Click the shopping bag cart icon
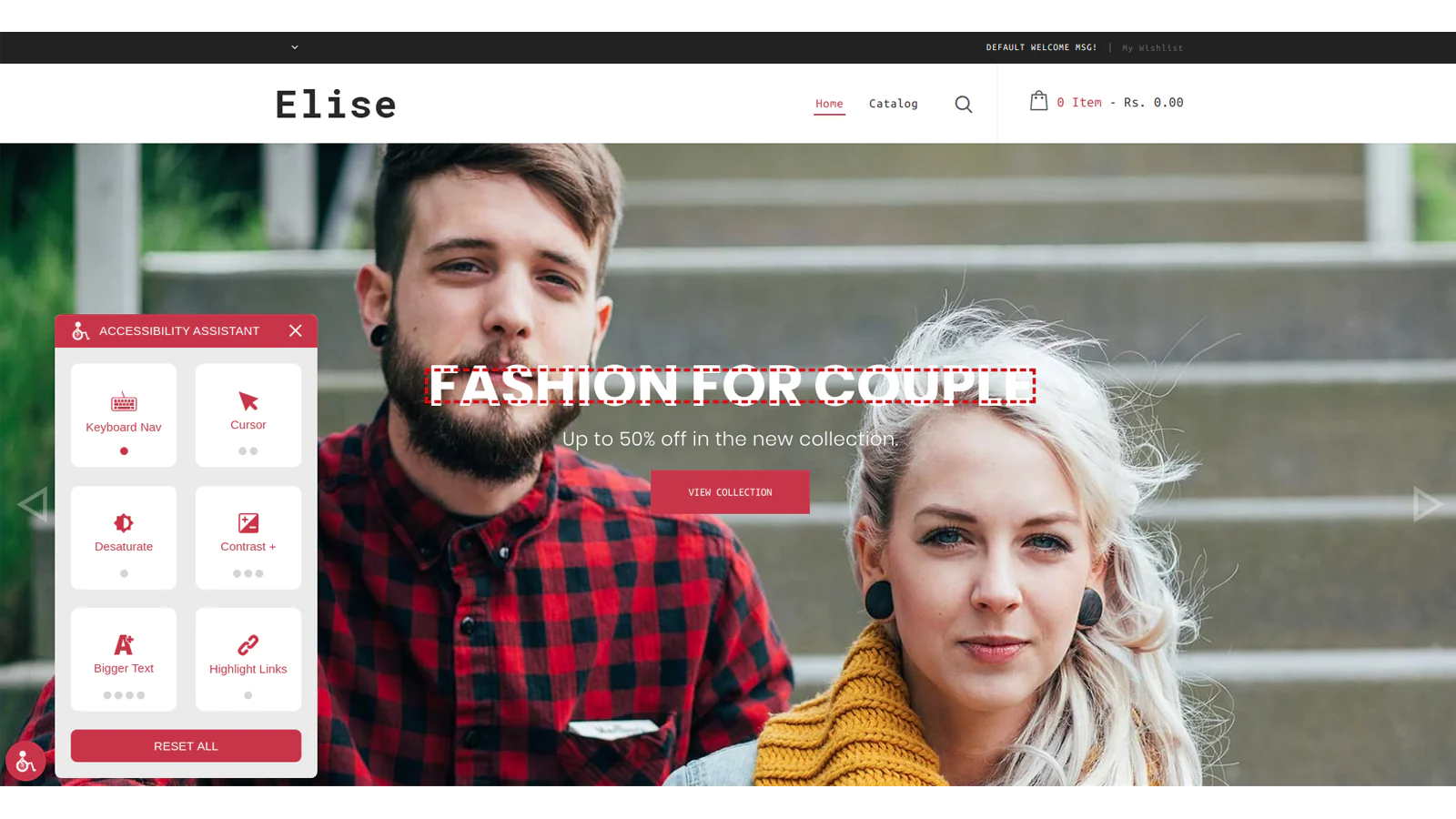This screenshot has width=1456, height=819. click(x=1038, y=101)
